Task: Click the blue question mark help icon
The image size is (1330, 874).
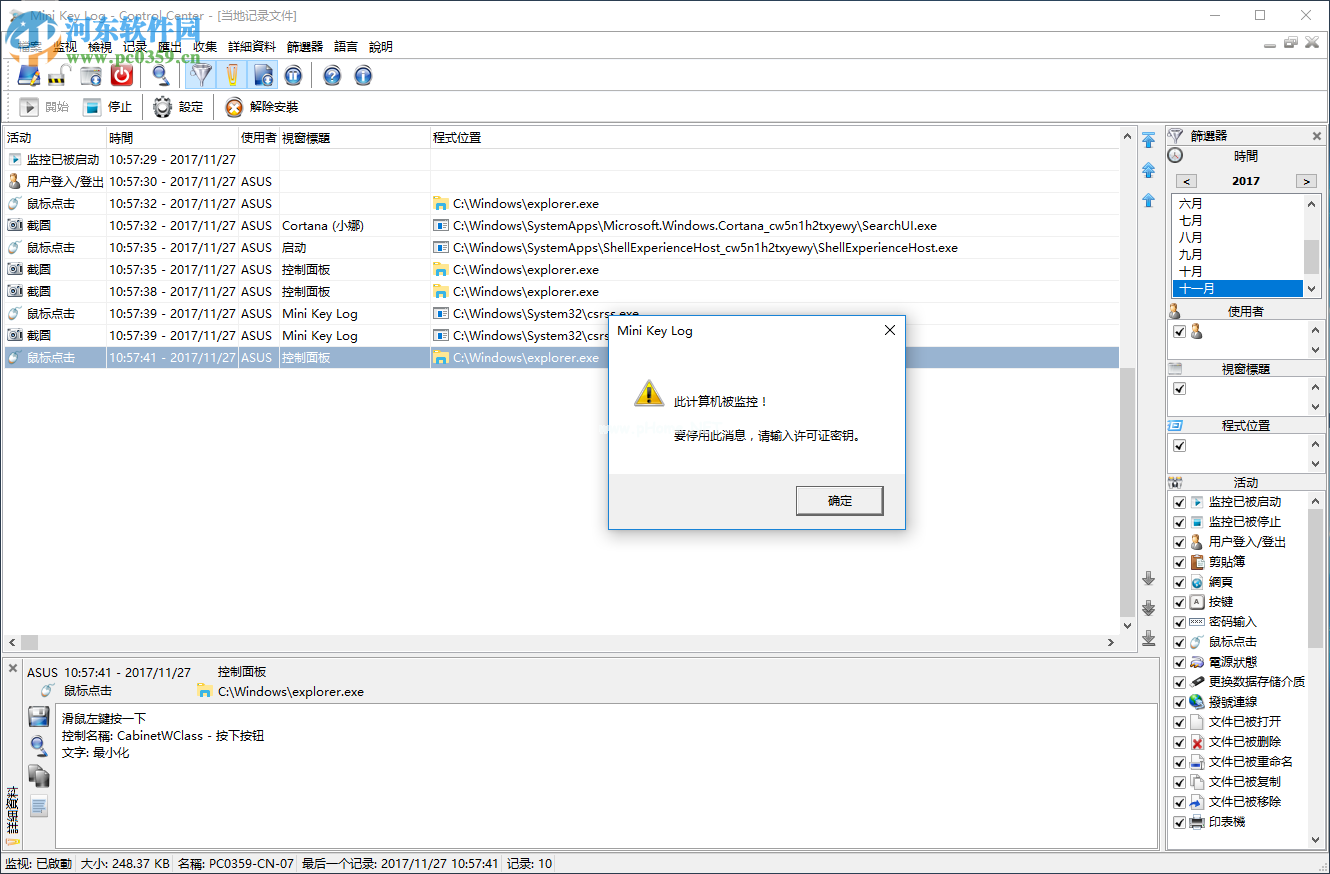Action: 332,75
